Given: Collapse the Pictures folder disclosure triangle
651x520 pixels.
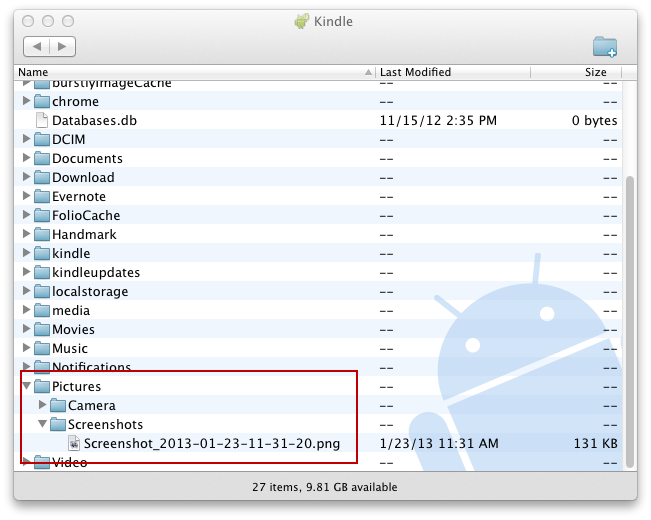Looking at the screenshot, I should tap(26, 386).
